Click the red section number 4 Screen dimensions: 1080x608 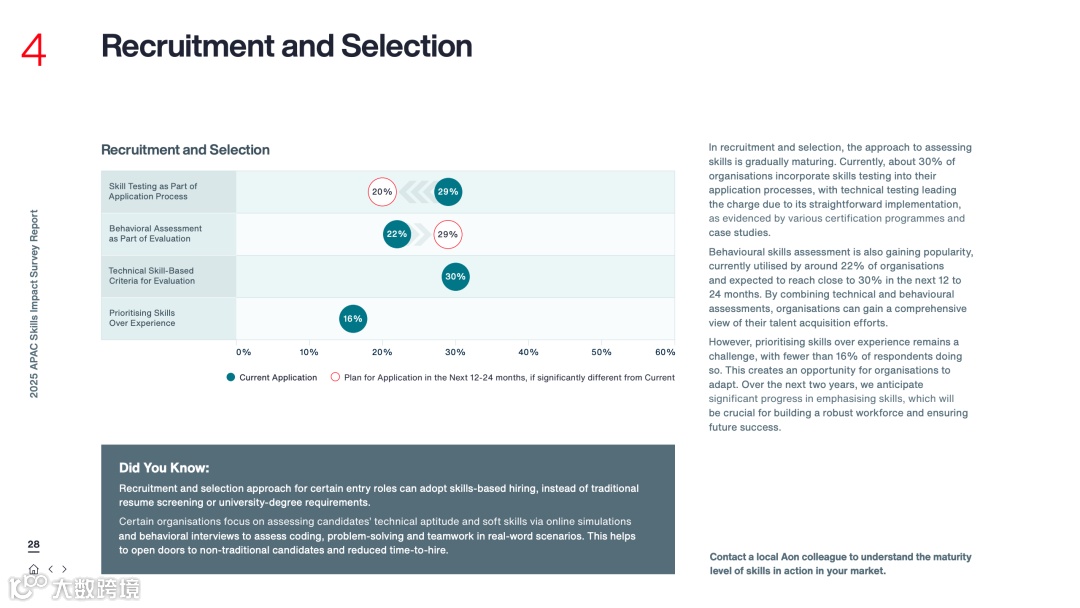tap(34, 50)
